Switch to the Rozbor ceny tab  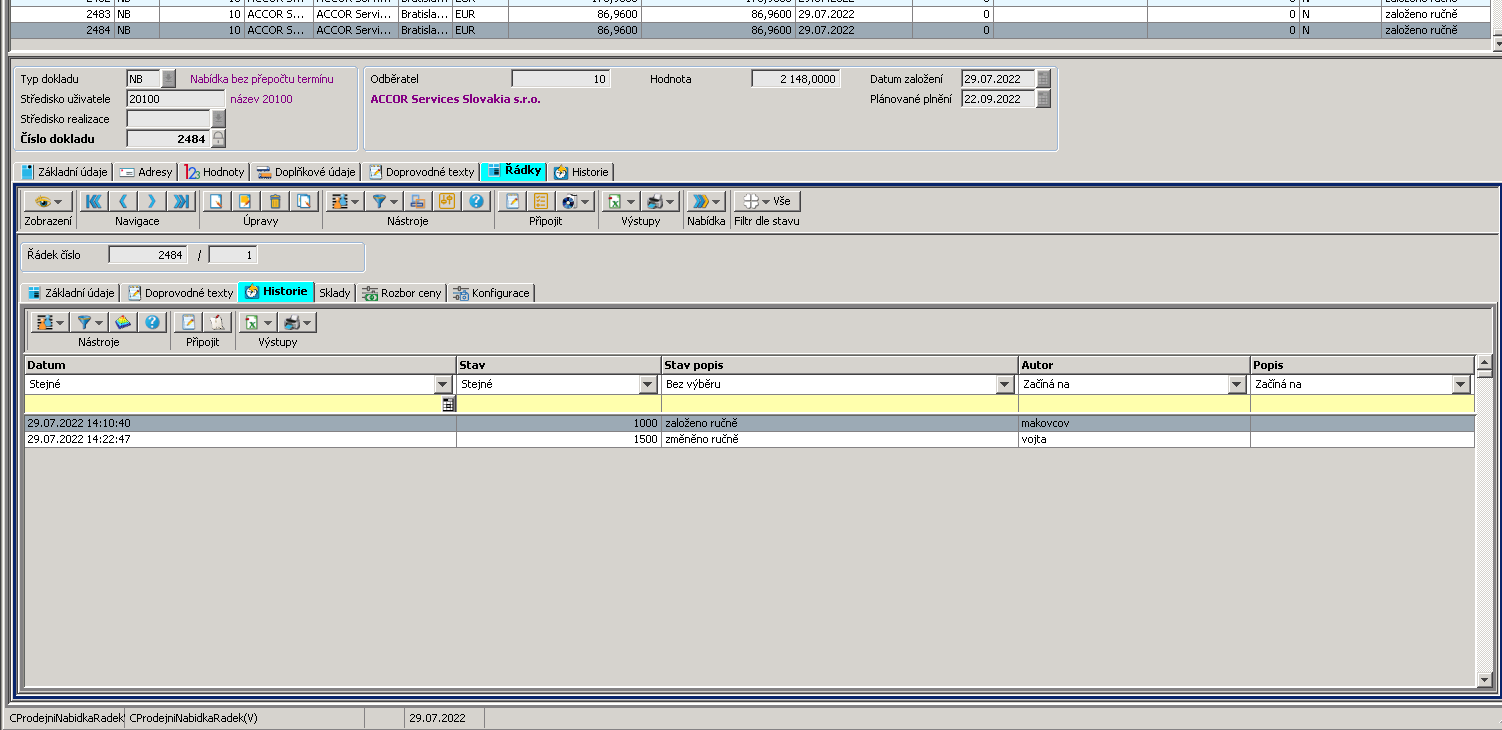[x=402, y=293]
